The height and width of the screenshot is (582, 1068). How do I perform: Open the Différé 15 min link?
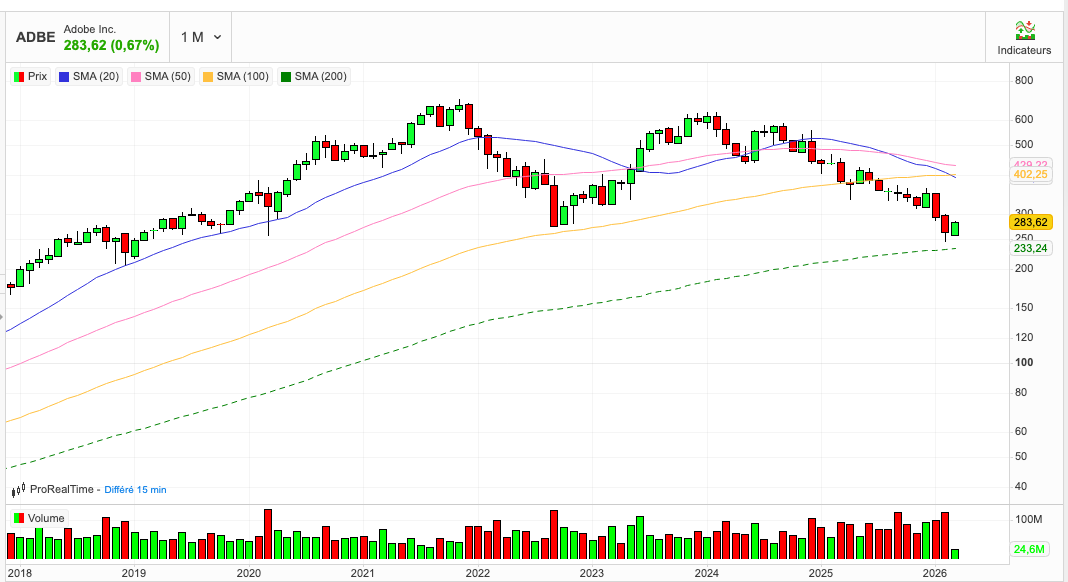tap(135, 489)
